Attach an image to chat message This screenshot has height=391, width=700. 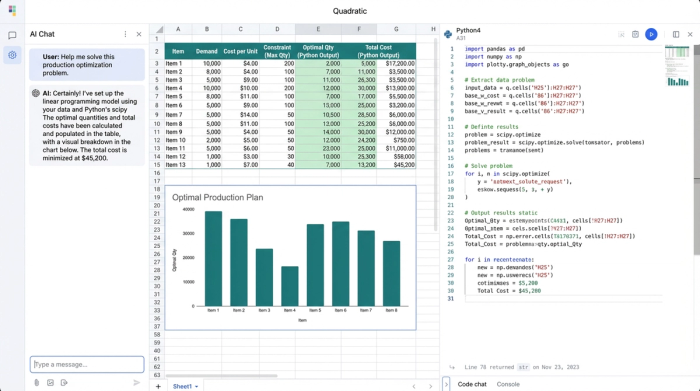click(x=50, y=383)
